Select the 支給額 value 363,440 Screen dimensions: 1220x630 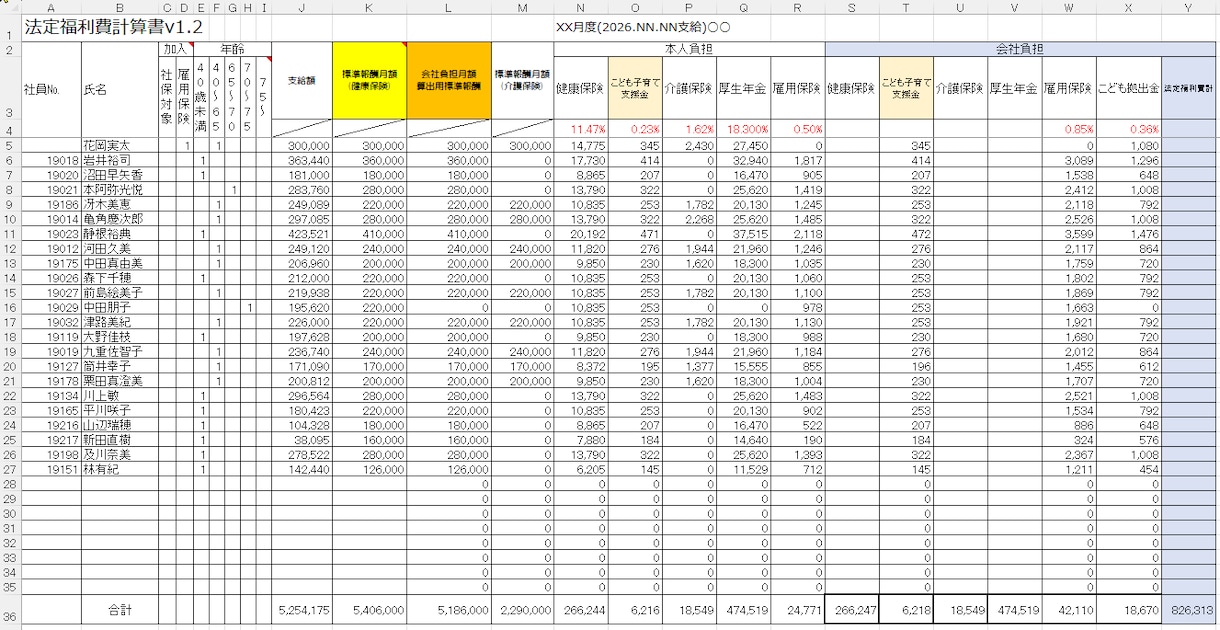click(x=301, y=160)
